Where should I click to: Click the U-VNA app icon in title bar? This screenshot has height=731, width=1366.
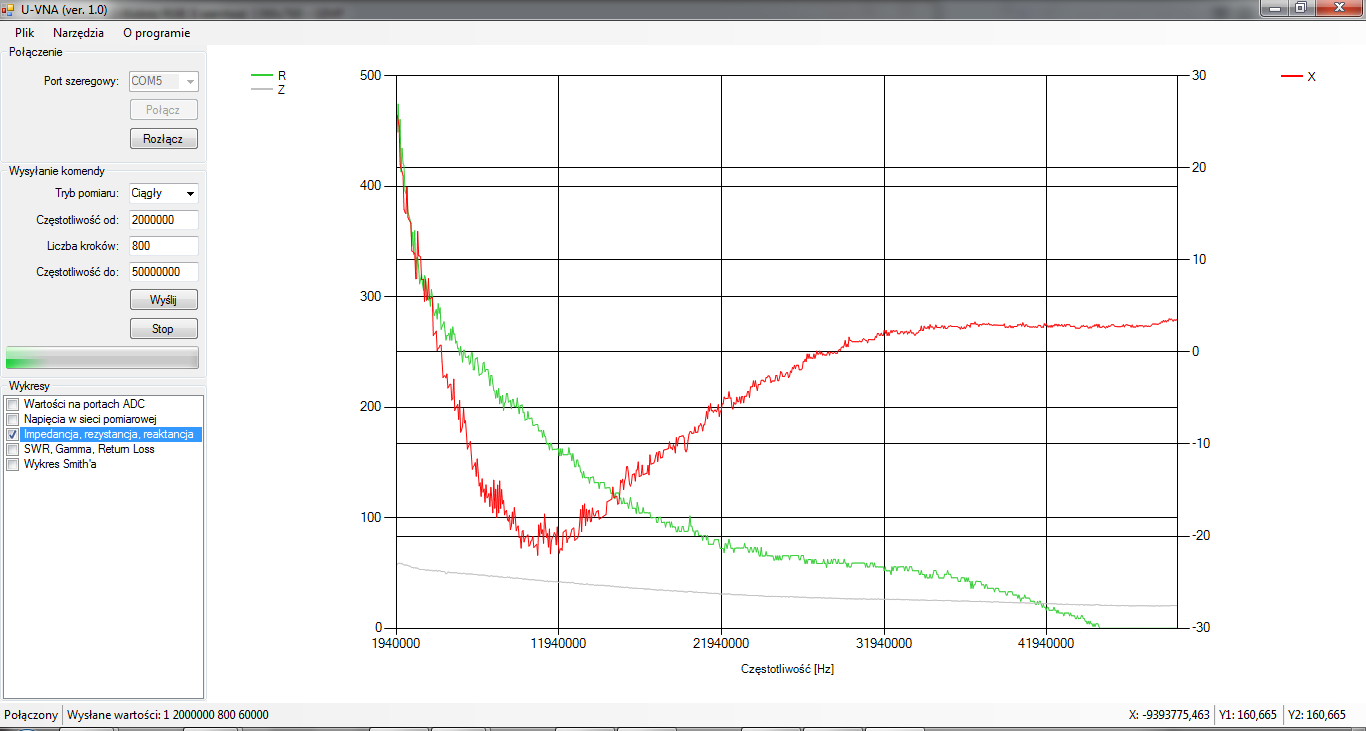pos(8,9)
